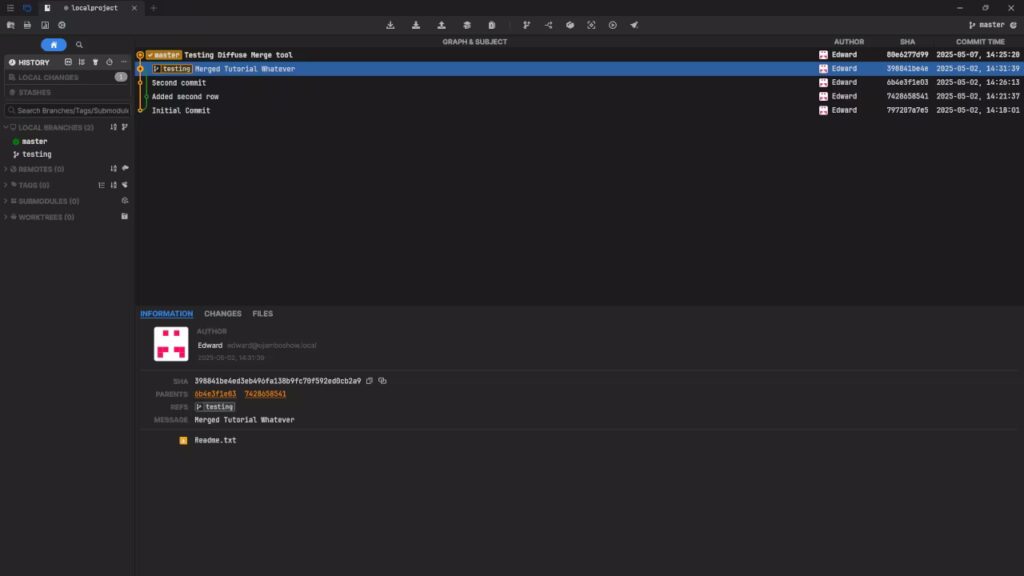Viewport: 1024px width, 576px height.
Task: Create a new branch with the branch toolbar icon
Action: click(525, 24)
